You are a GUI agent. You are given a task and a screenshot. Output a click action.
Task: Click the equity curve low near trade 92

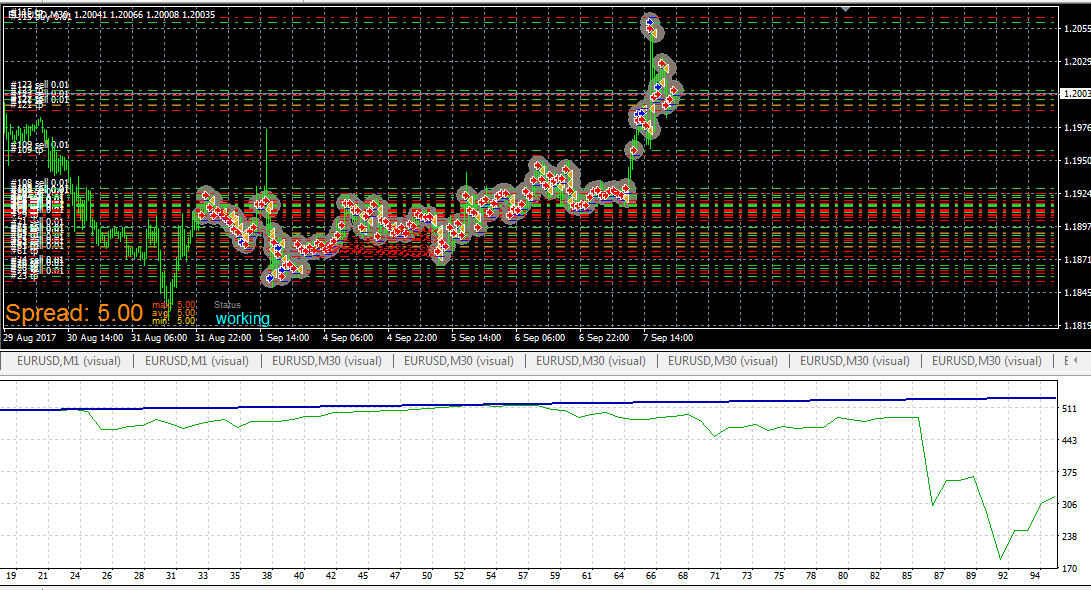(x=1001, y=557)
